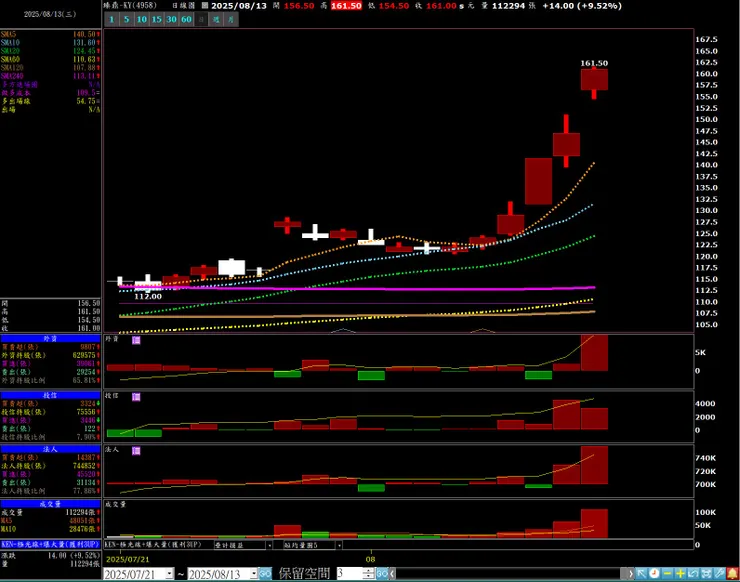This screenshot has height=582, width=740.
Task: Click the fit-to-screen icon in bottom toolbar
Action: pos(706,574)
